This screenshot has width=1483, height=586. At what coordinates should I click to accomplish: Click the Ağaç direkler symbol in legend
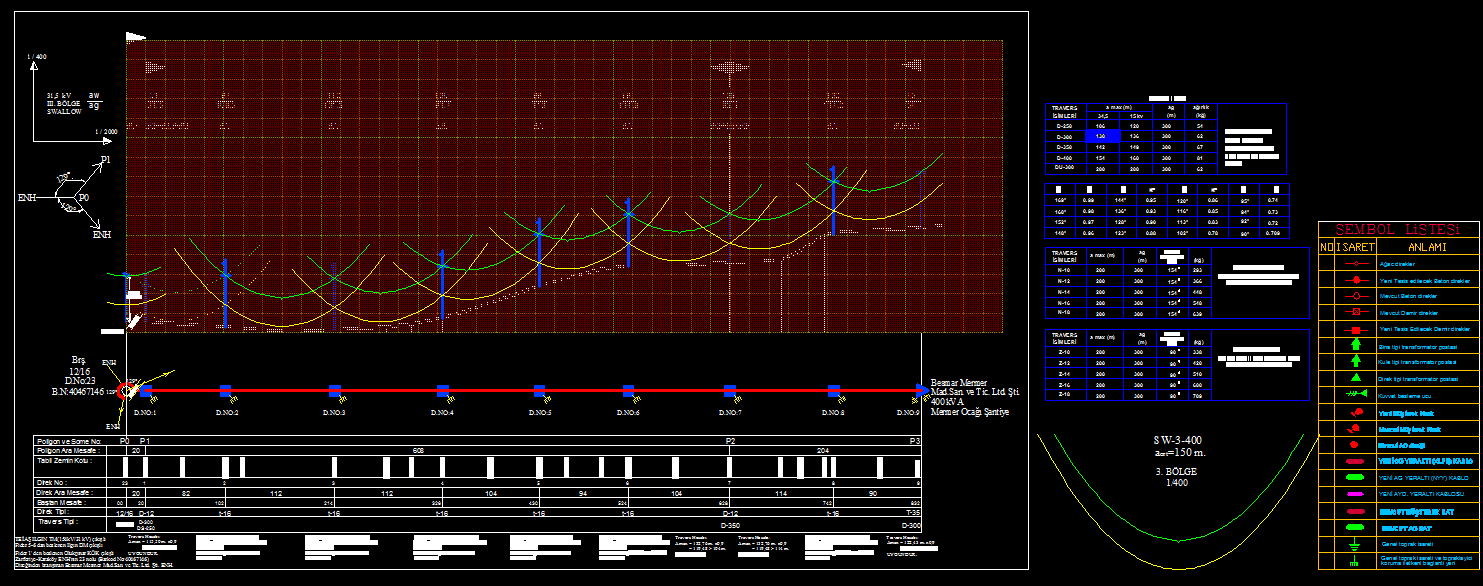coord(1348,265)
